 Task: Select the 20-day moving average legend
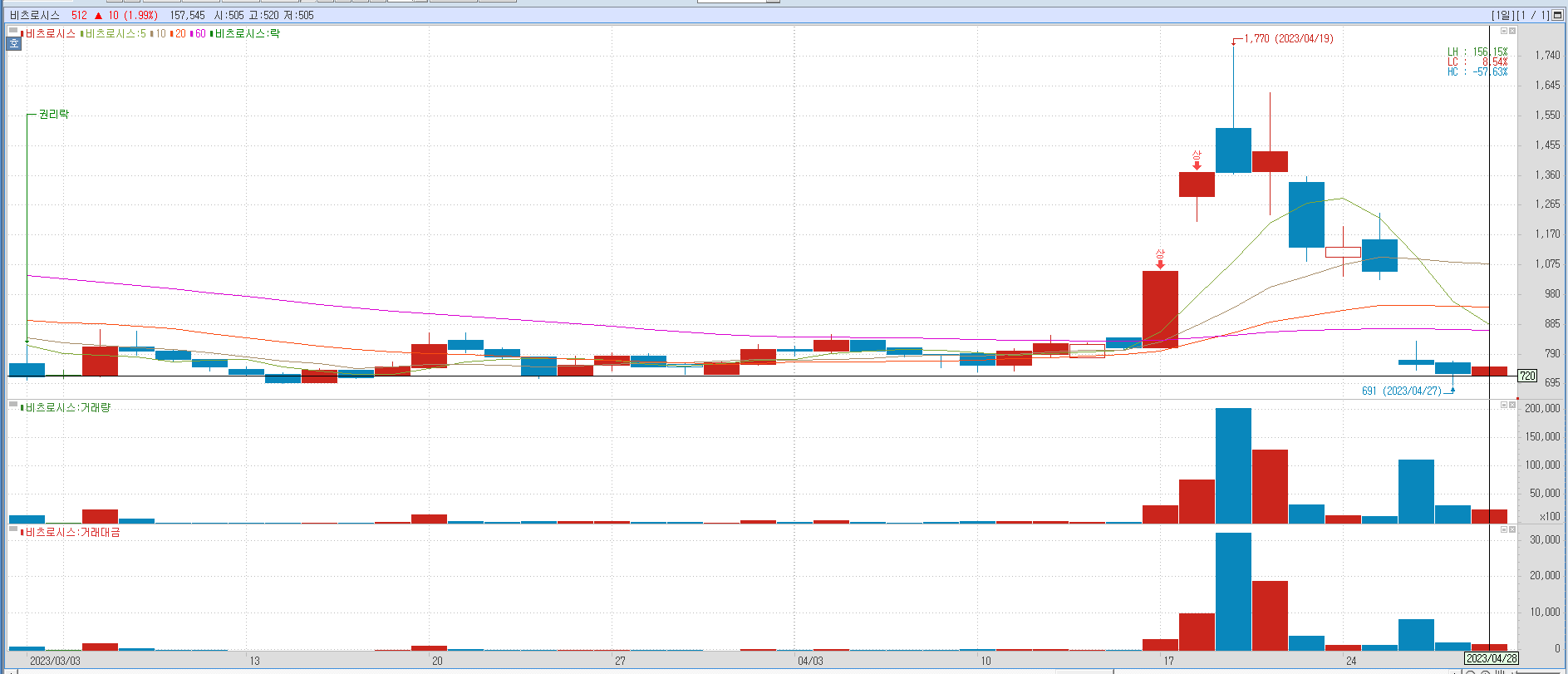pyautogui.click(x=180, y=34)
